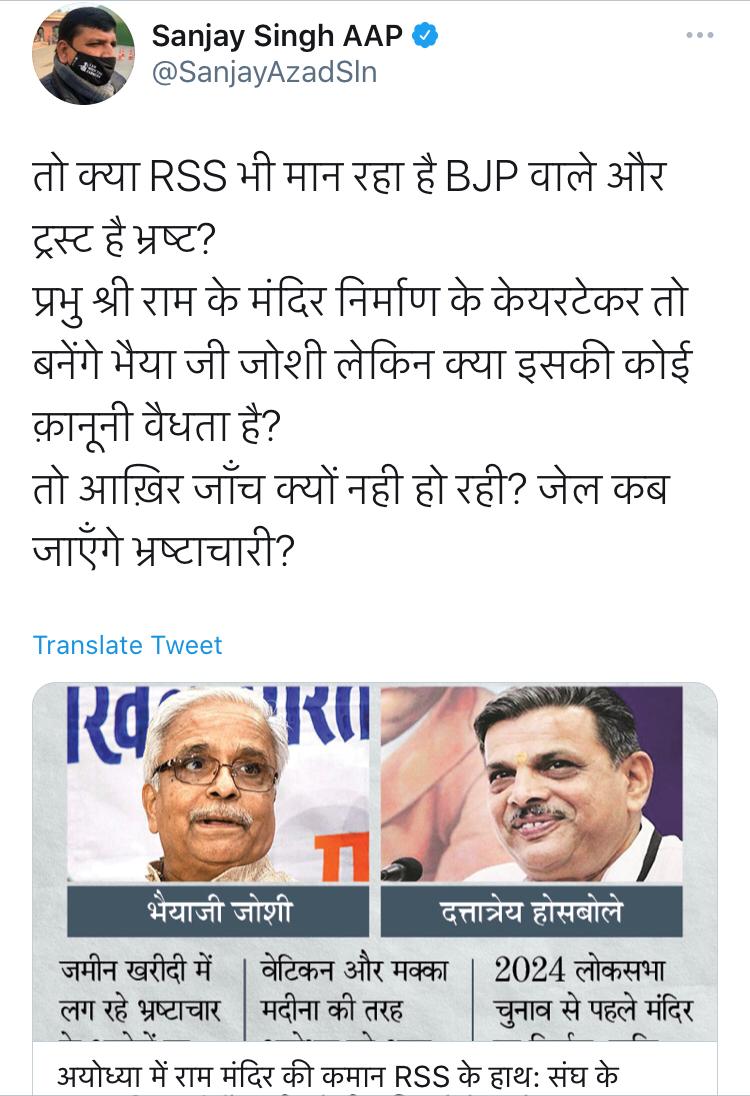Click the blue verified badge

point(425,35)
